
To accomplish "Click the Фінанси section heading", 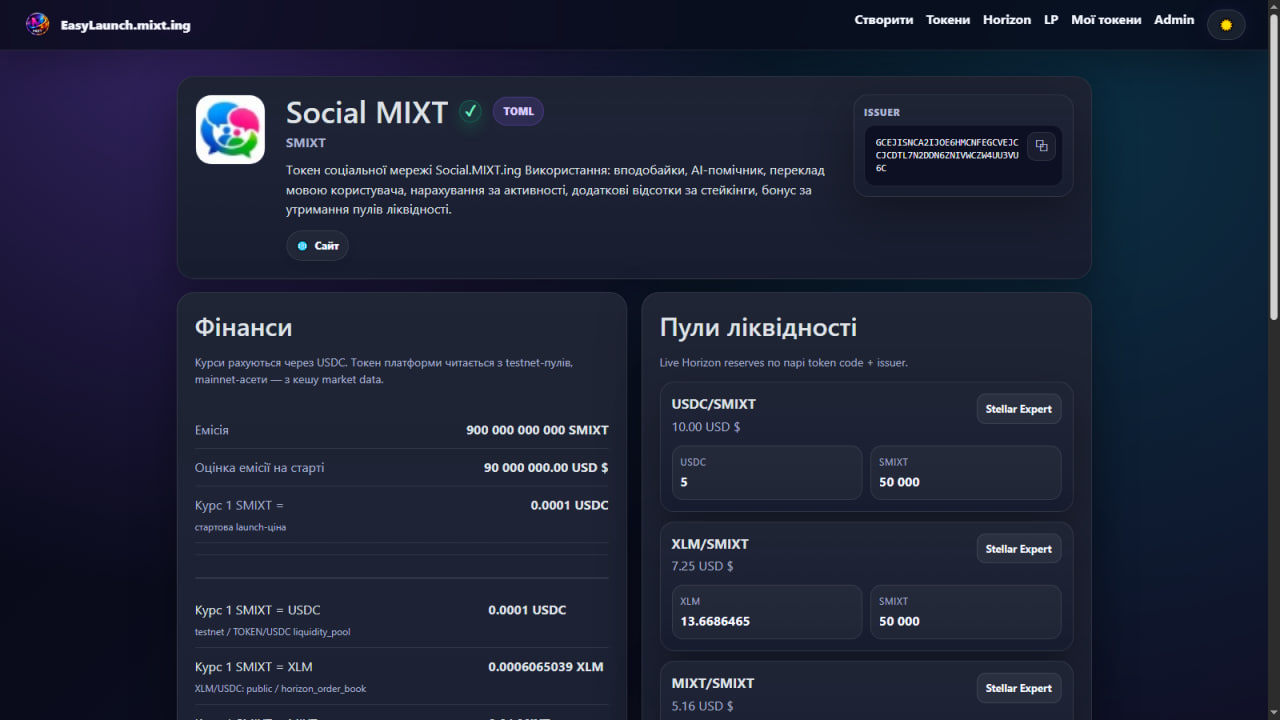I will coord(244,327).
